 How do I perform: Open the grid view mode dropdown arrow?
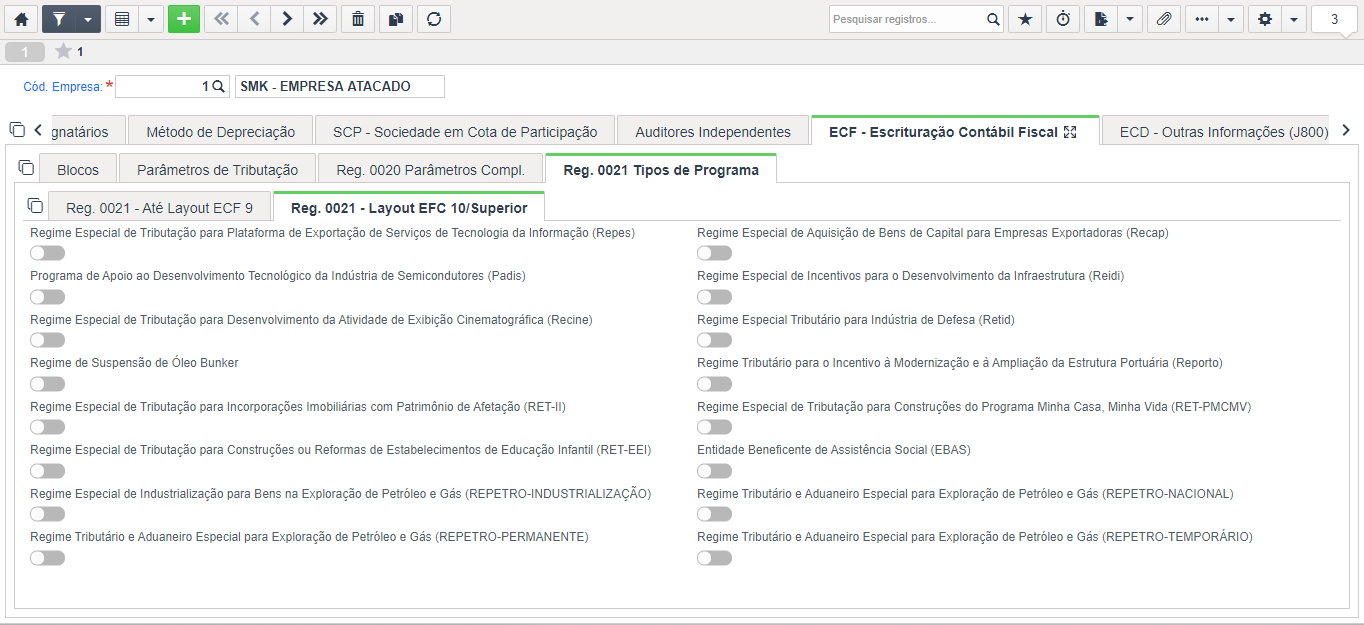pyautogui.click(x=151, y=19)
